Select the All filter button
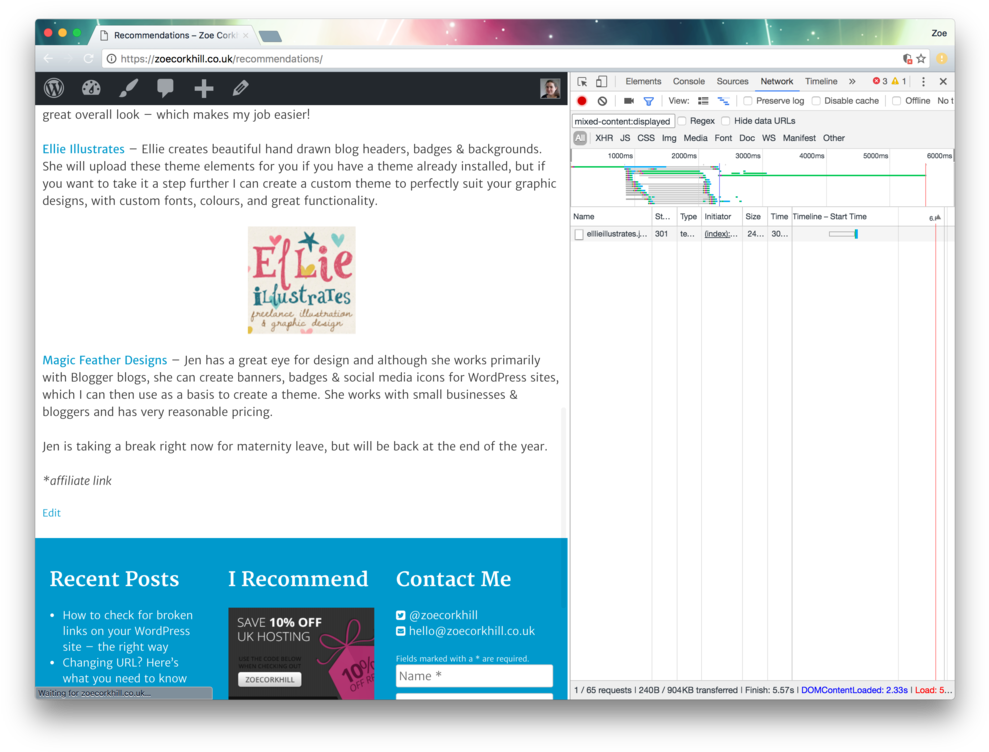 [x=580, y=138]
